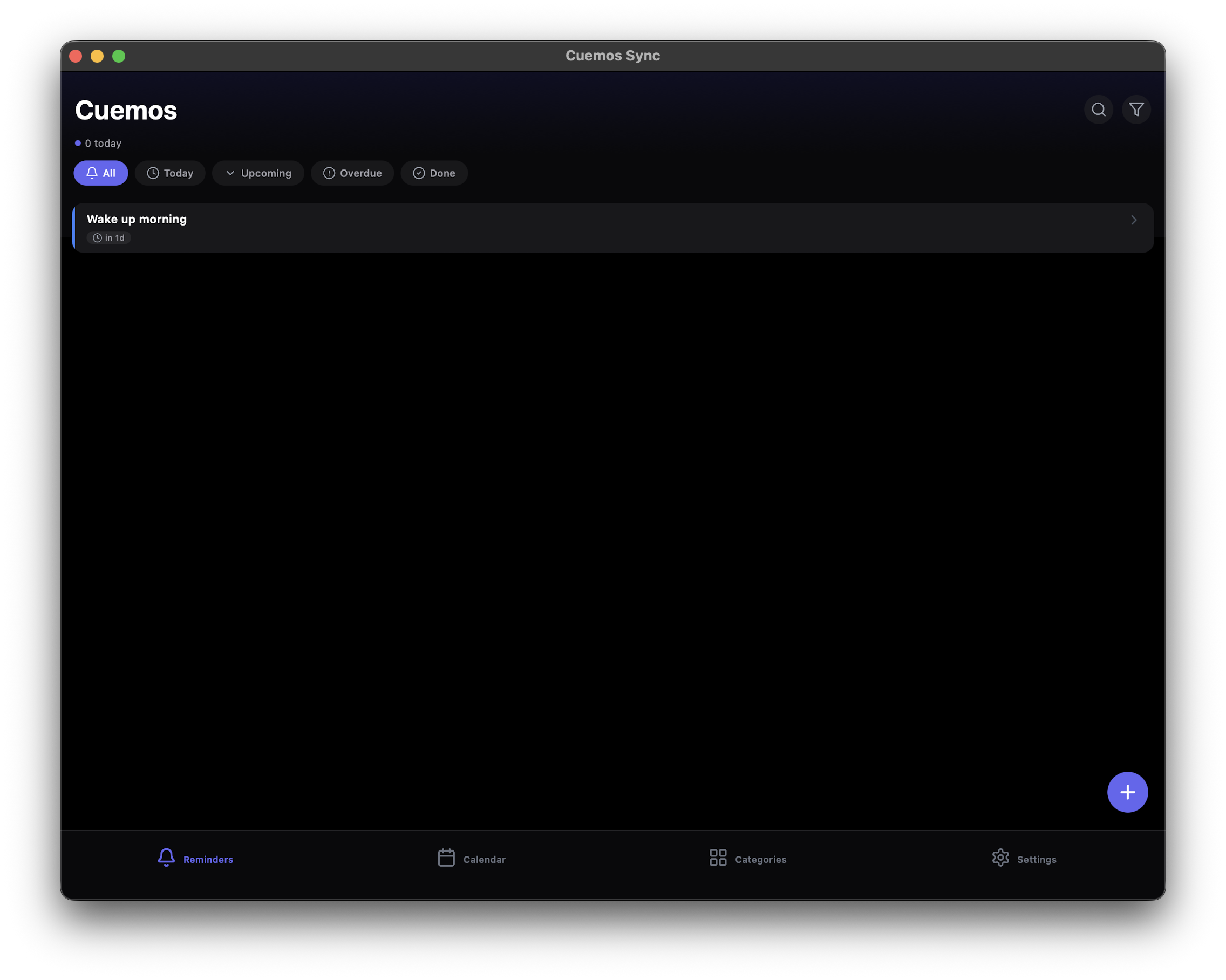
Task: Click the Cuemos Sync window title bar
Action: [x=612, y=56]
